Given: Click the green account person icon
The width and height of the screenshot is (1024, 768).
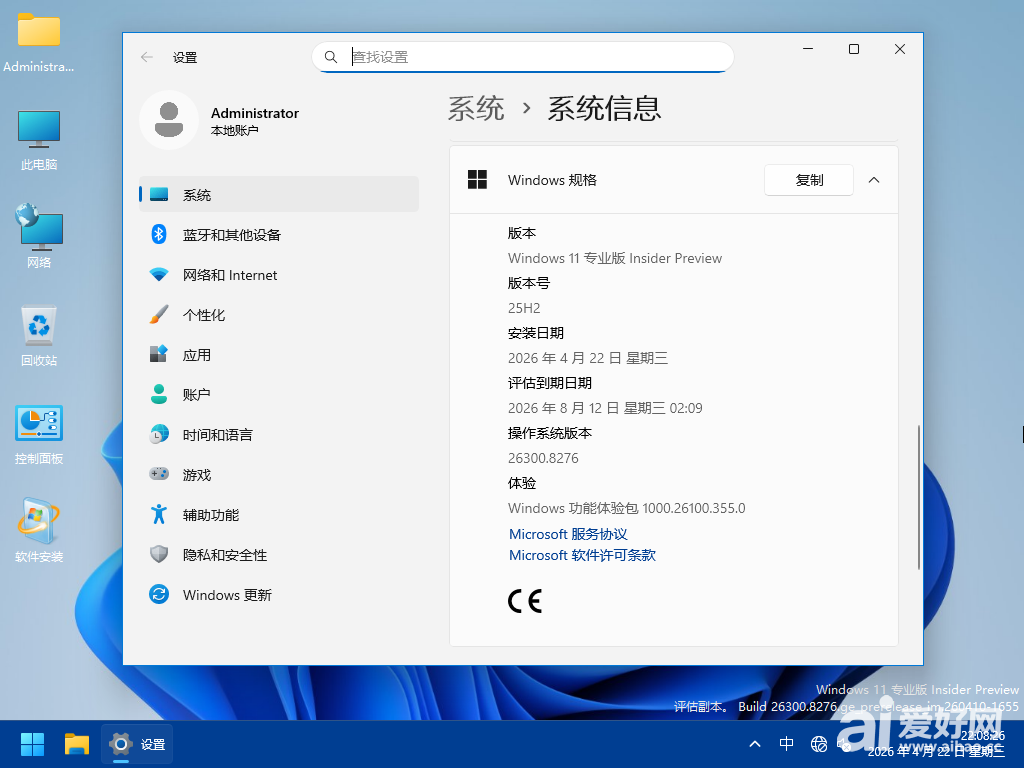Looking at the screenshot, I should click(x=159, y=394).
